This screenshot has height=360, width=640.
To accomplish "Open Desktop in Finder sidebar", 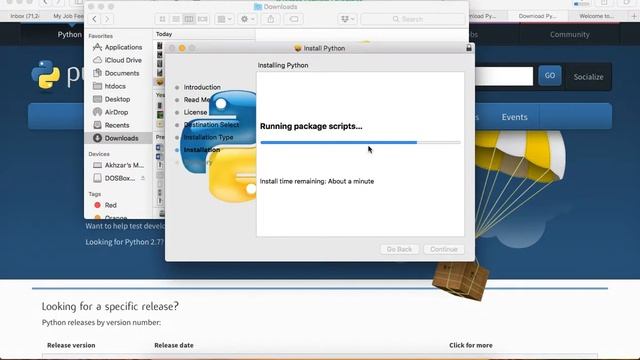I will [x=118, y=100].
